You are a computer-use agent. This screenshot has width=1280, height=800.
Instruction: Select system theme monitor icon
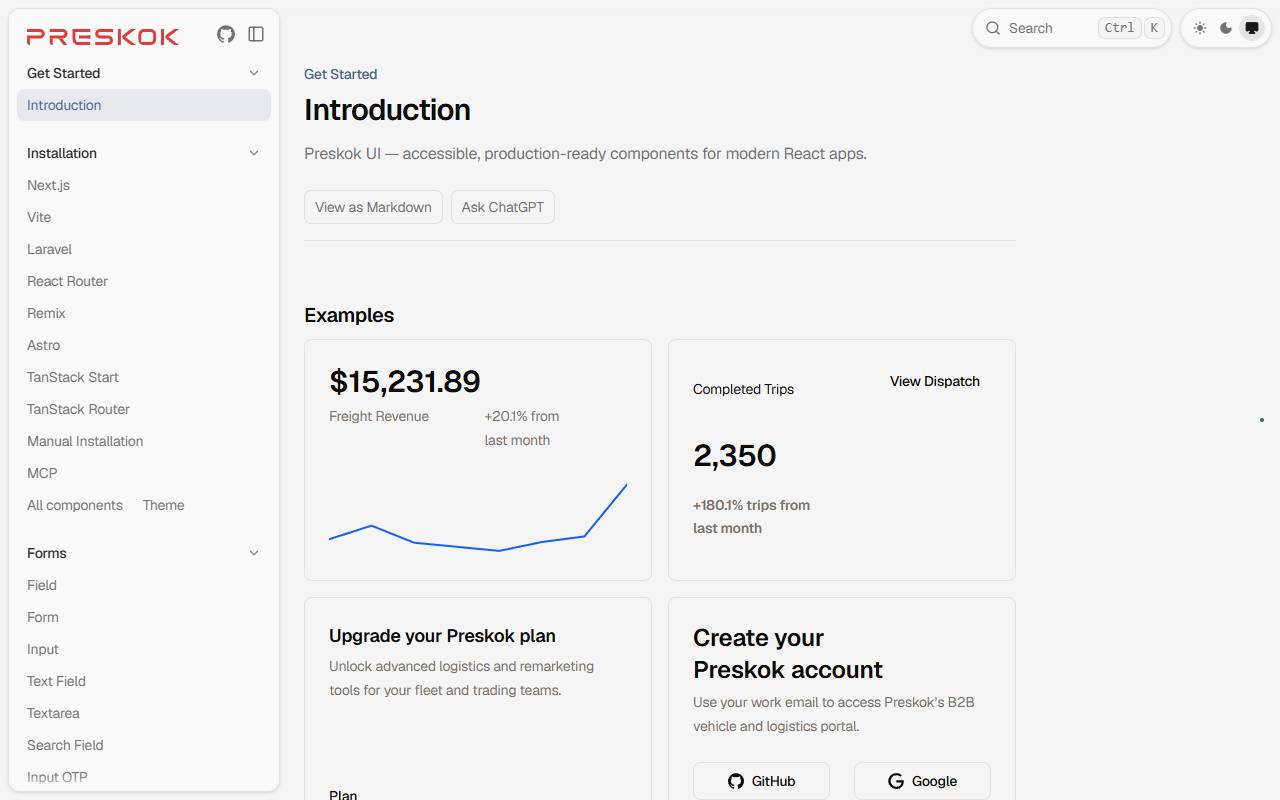coord(1252,28)
